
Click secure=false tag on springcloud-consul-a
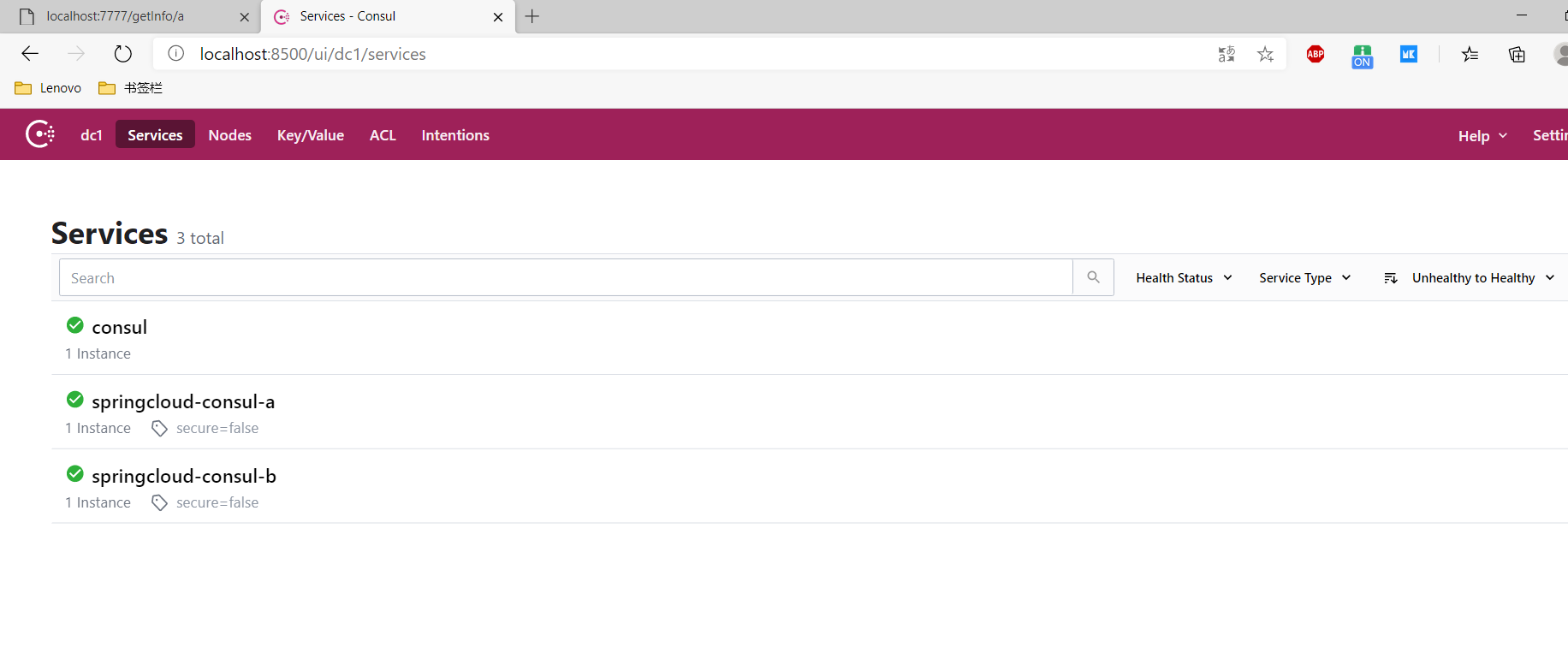(x=217, y=428)
